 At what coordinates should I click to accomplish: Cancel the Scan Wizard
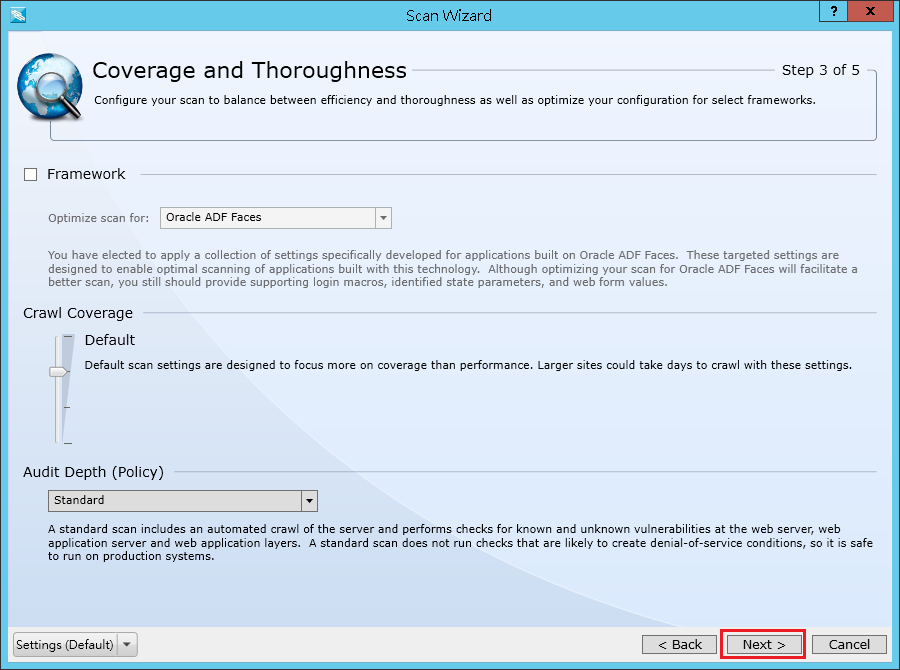point(849,645)
